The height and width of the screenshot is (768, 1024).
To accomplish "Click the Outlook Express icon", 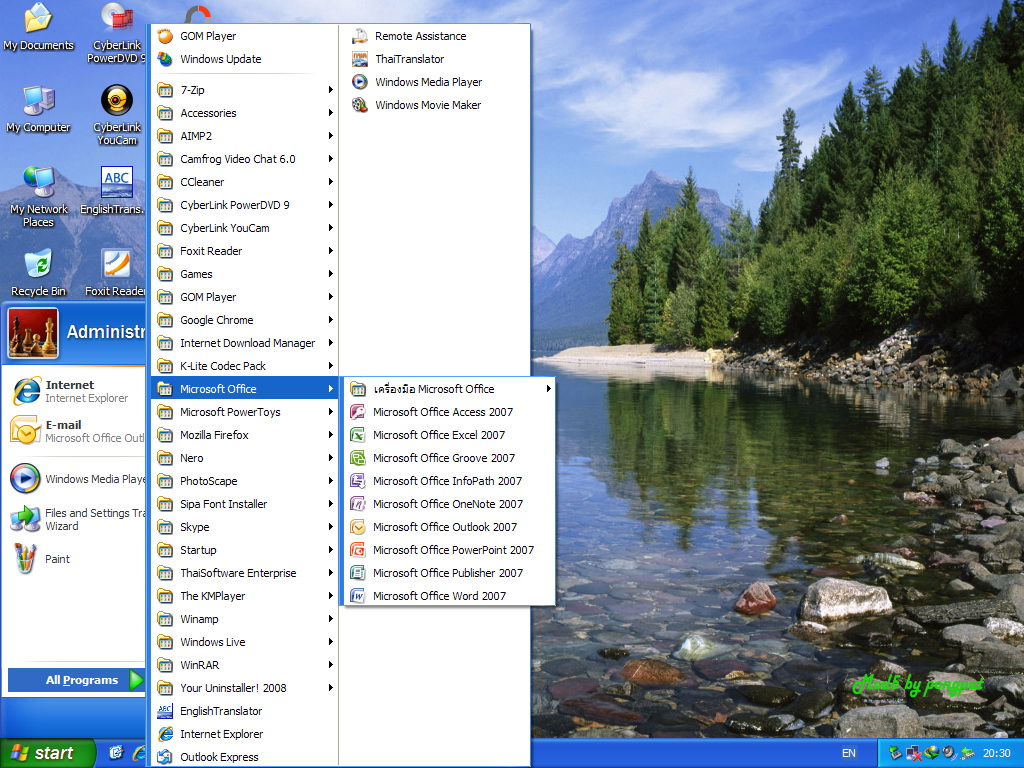I will point(165,757).
